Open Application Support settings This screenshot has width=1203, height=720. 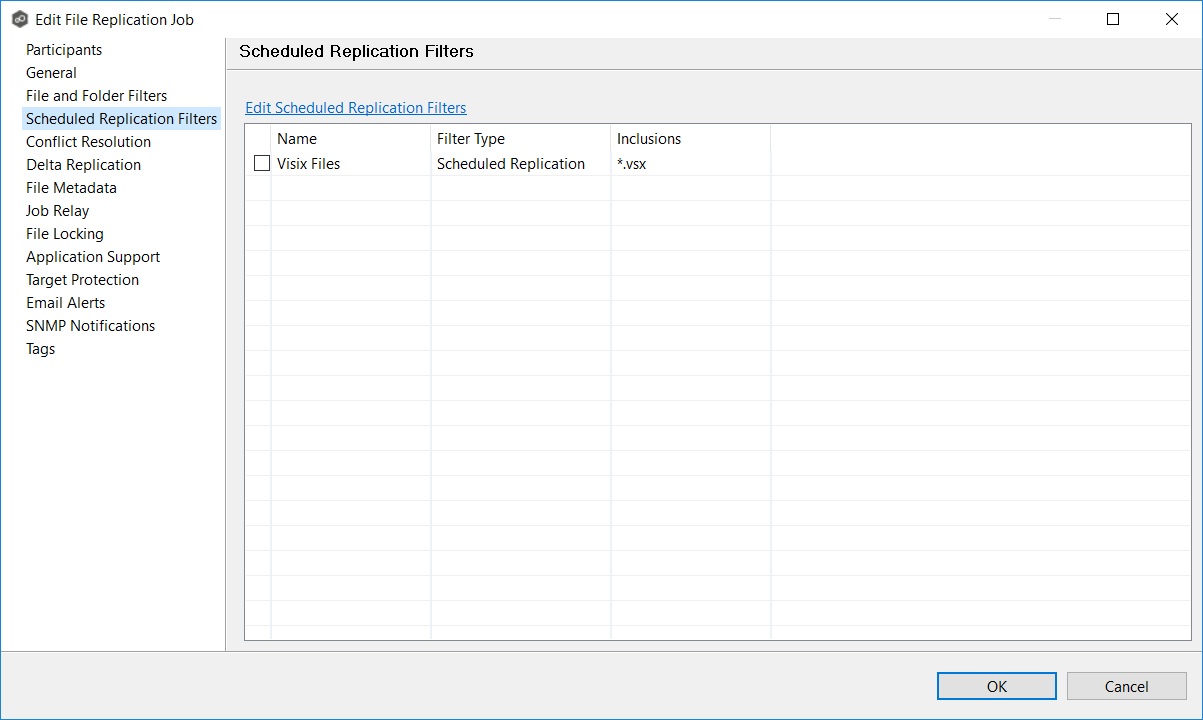click(93, 256)
